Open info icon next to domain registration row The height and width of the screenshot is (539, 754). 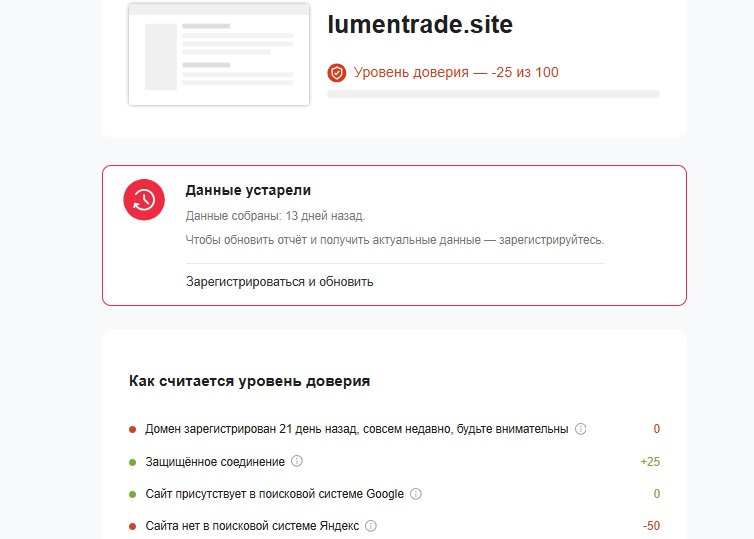pos(581,428)
